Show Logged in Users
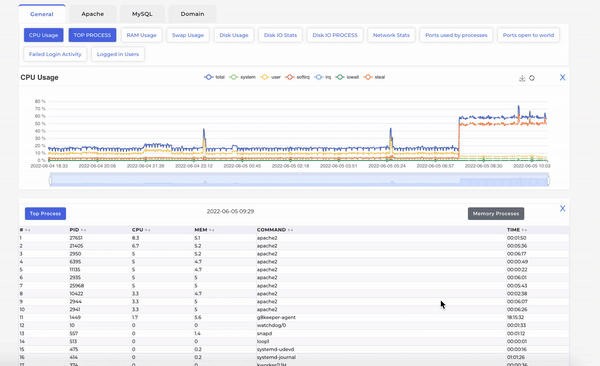The width and height of the screenshot is (600, 366). point(118,54)
